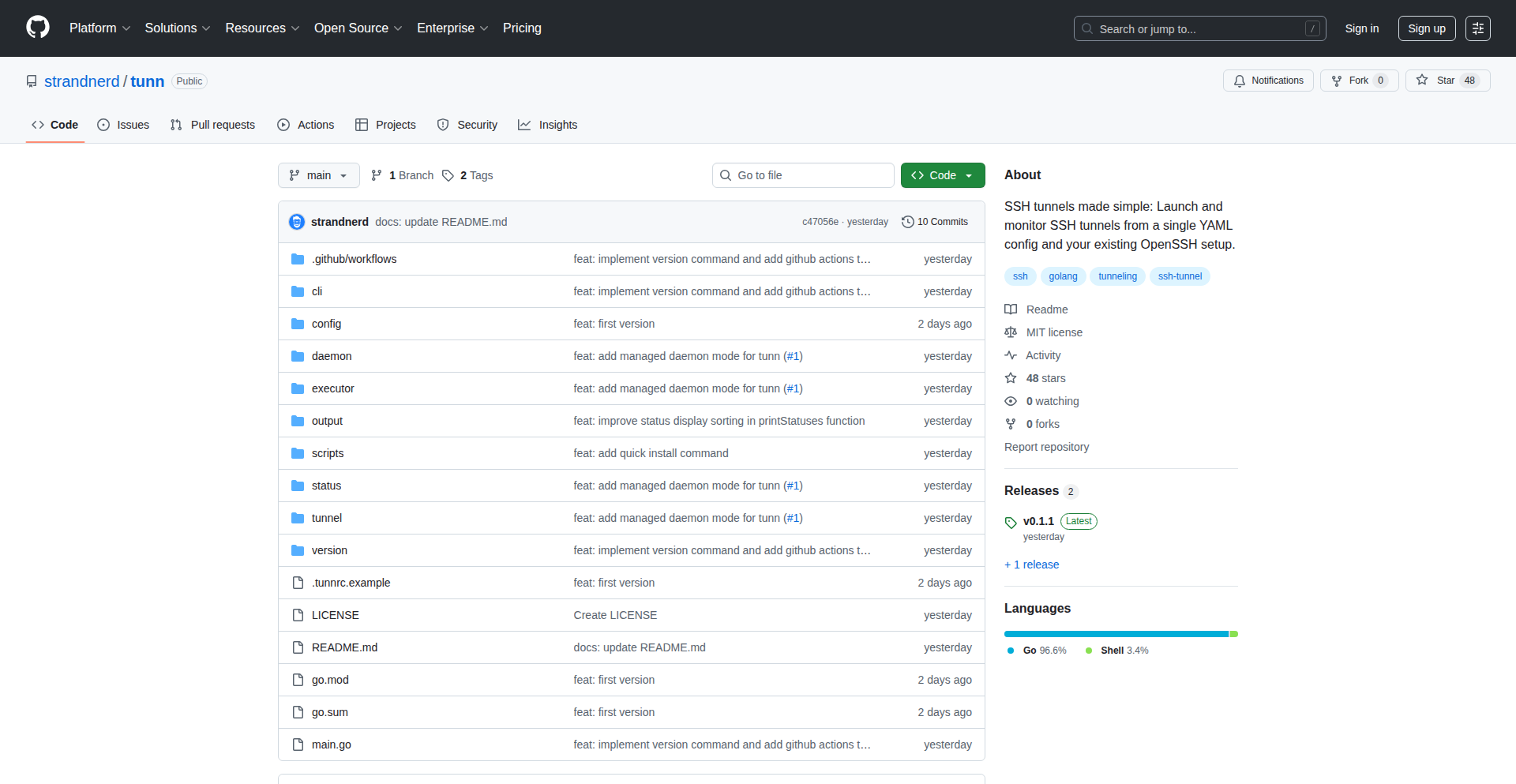Click the green Shell language dot
The width and height of the screenshot is (1516, 784).
[x=1089, y=651]
